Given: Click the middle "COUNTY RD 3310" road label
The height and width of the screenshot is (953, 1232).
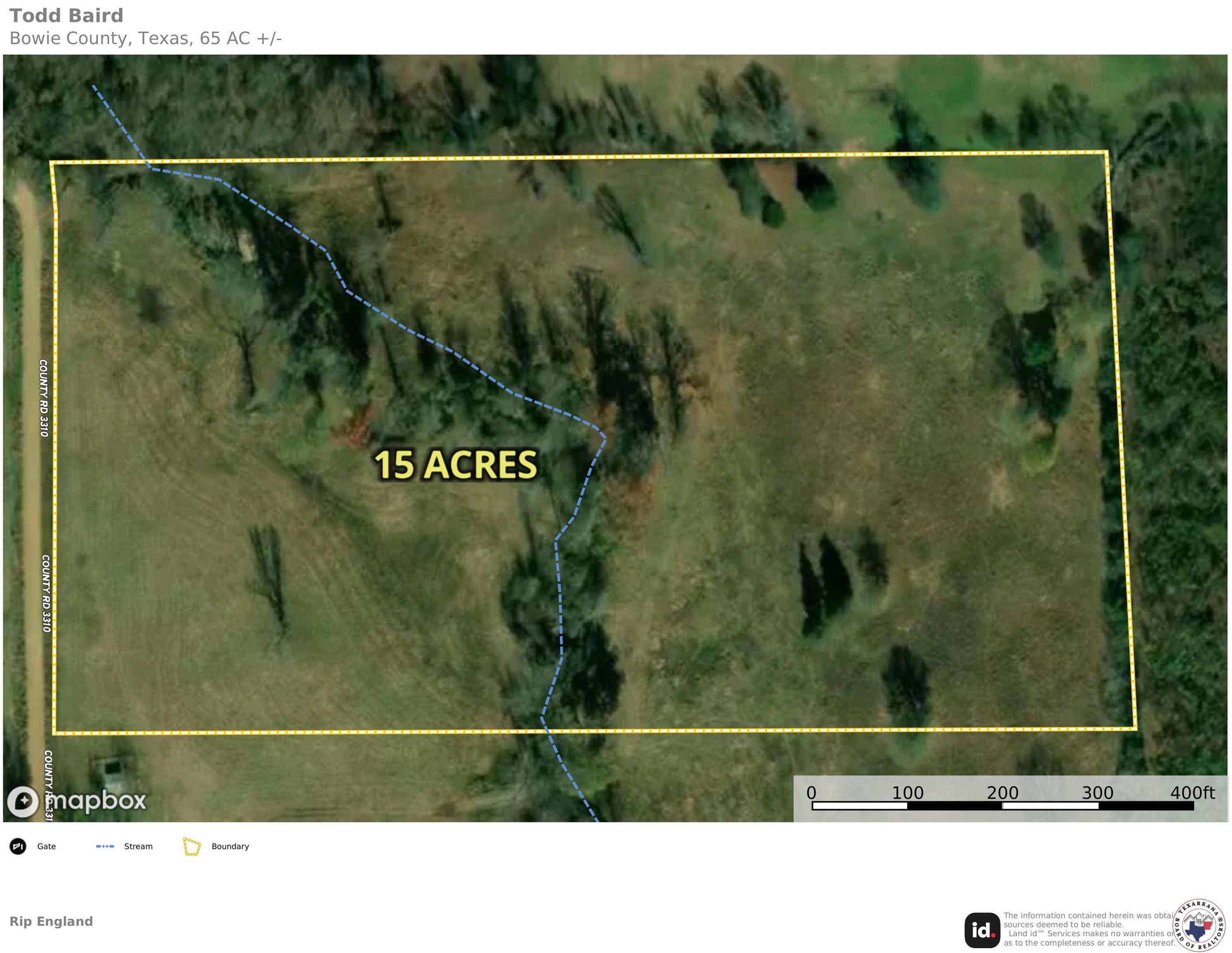Looking at the screenshot, I should [46, 593].
